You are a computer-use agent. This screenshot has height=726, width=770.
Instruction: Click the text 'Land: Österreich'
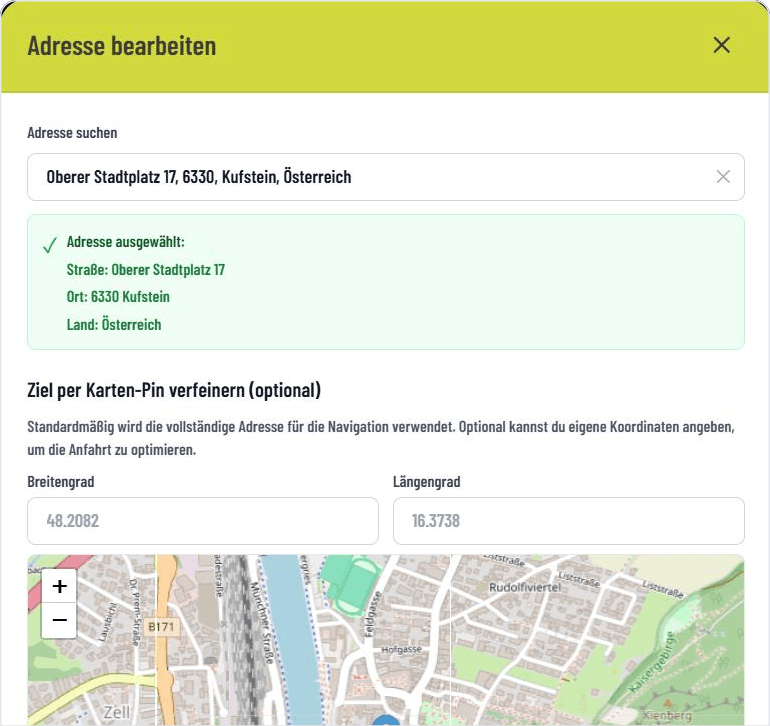click(114, 325)
